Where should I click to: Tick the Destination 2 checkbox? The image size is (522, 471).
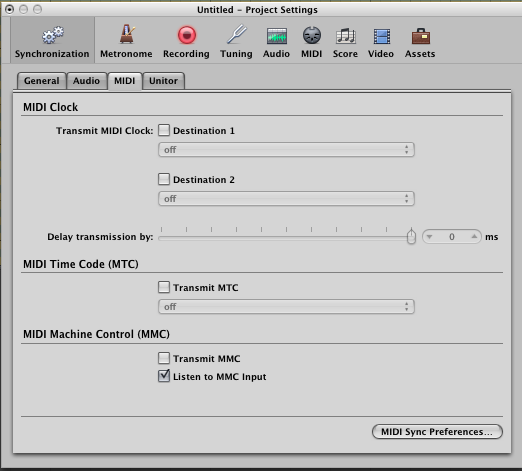(x=164, y=179)
